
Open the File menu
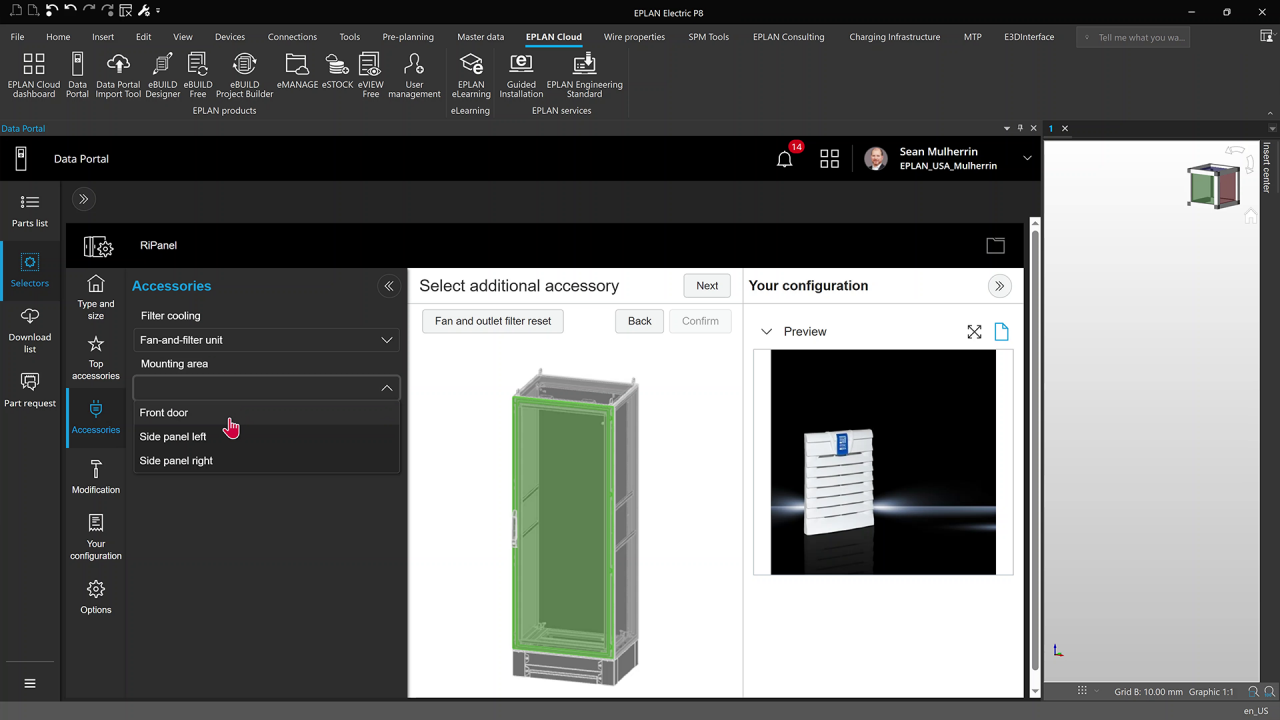click(x=17, y=37)
